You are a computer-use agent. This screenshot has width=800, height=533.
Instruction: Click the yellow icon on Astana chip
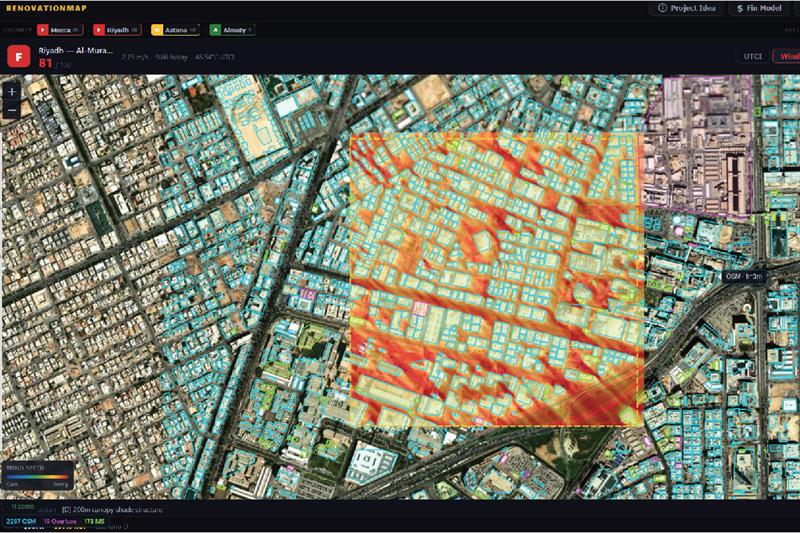[157, 30]
